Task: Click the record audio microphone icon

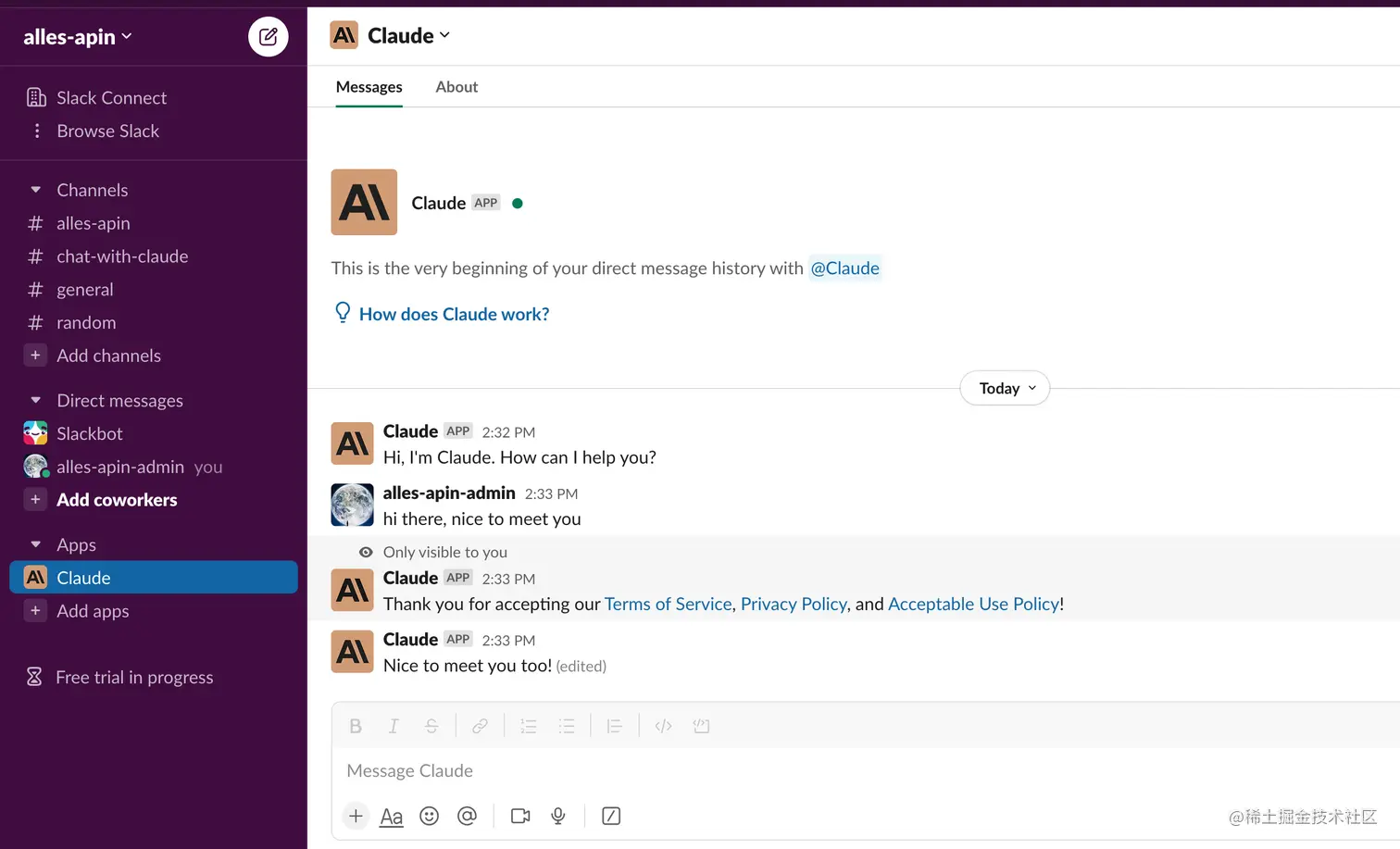Action: click(558, 816)
